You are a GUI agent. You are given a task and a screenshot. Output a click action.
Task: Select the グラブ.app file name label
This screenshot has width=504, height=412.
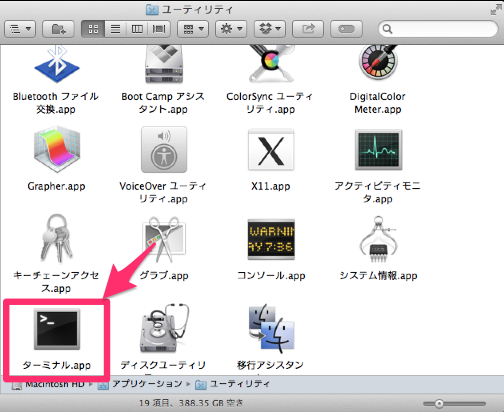pyautogui.click(x=164, y=276)
